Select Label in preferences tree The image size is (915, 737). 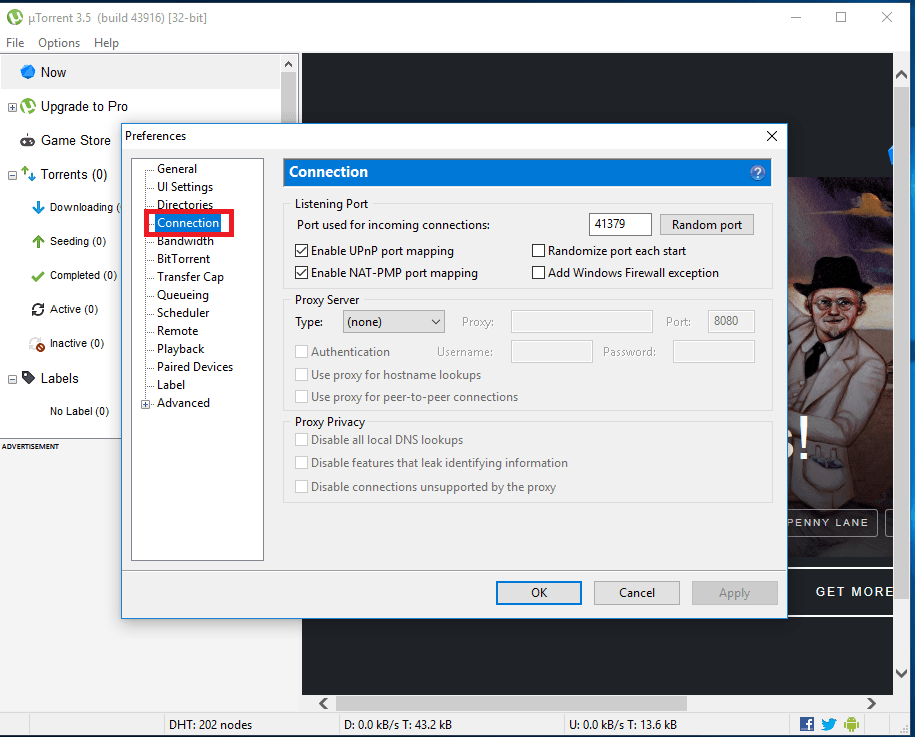click(171, 385)
